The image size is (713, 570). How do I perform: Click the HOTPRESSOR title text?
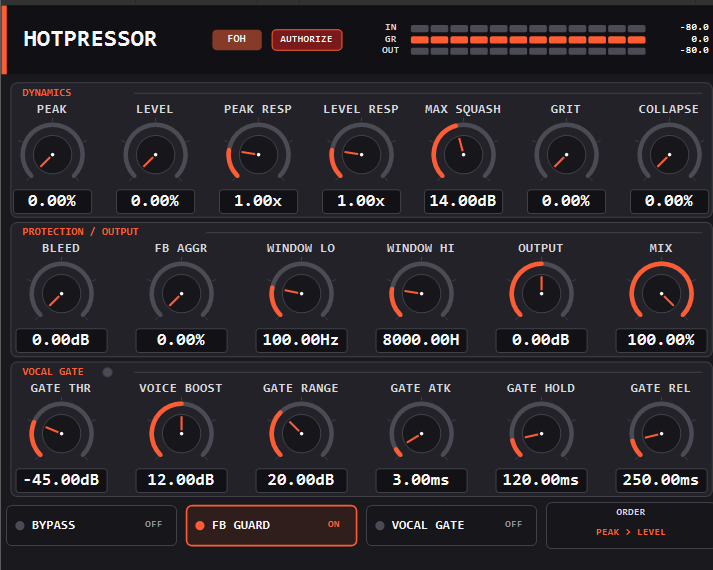pyautogui.click(x=90, y=39)
